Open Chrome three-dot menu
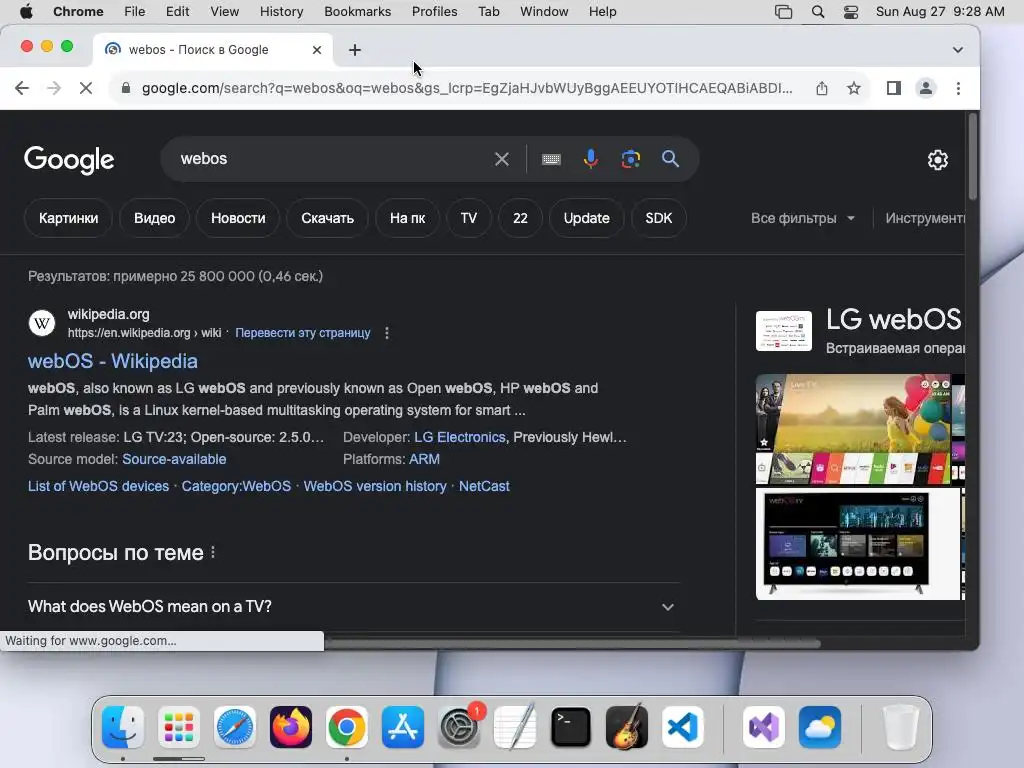 pos(958,88)
